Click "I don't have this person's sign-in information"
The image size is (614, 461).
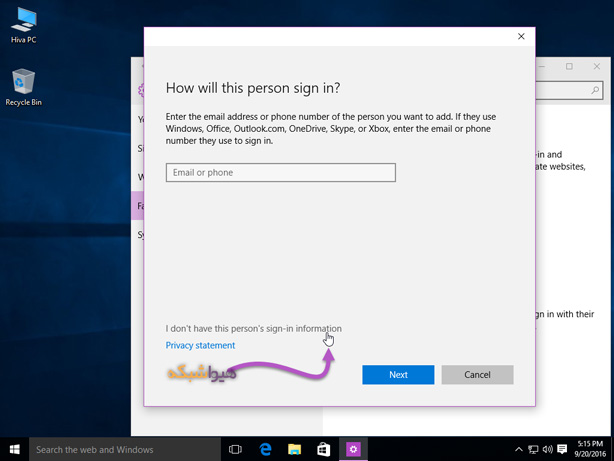point(253,328)
